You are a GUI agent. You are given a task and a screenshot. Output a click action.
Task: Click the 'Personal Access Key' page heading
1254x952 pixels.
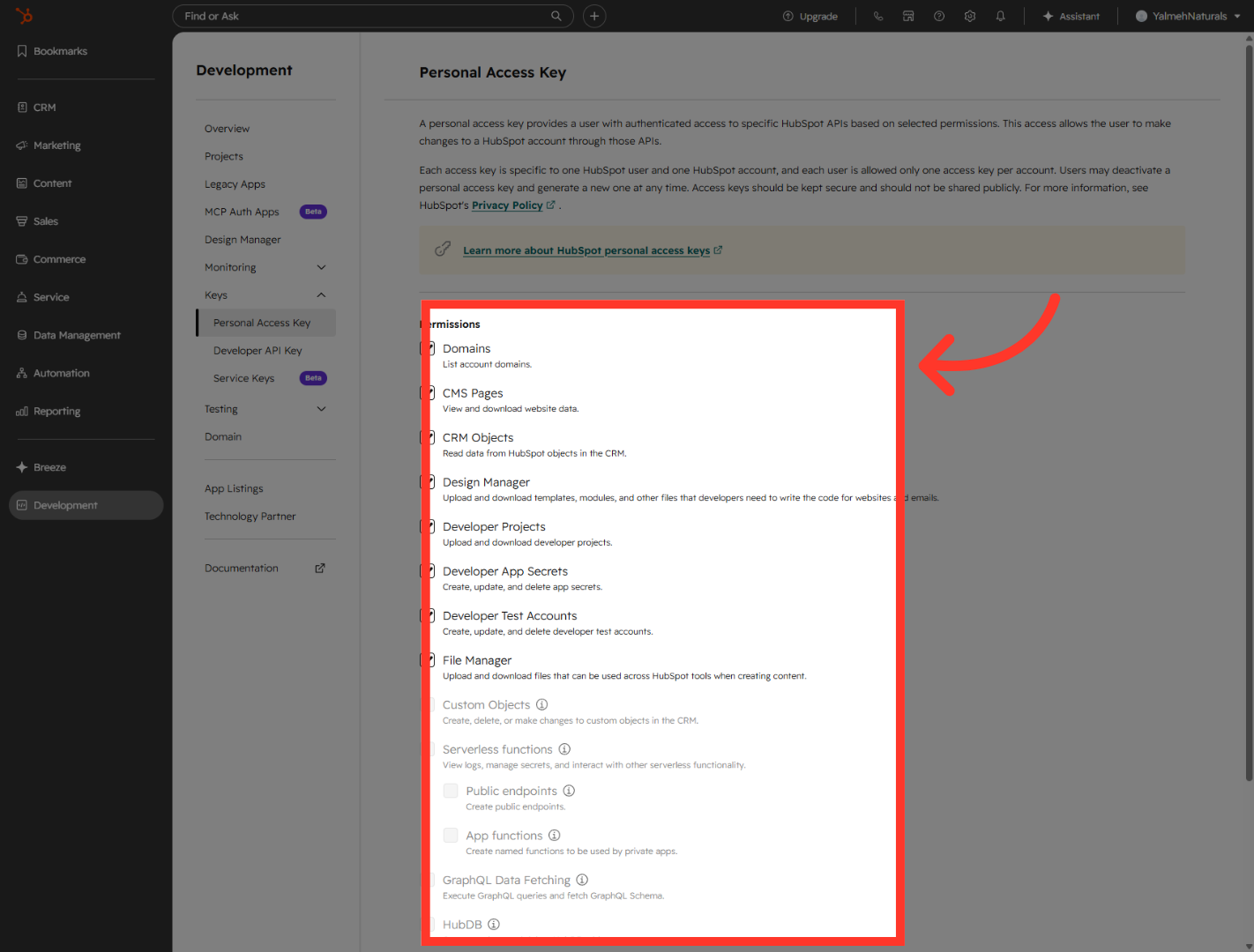coord(493,72)
